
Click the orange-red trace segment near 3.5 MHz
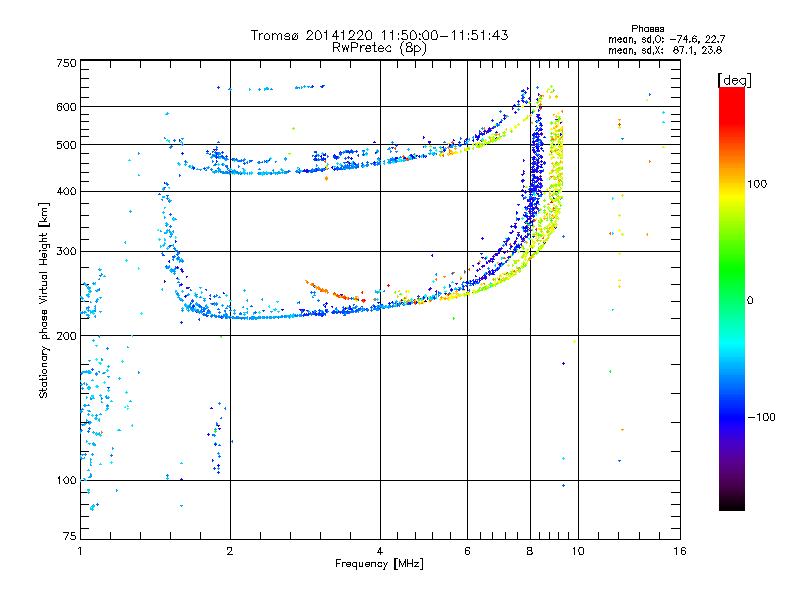[335, 292]
